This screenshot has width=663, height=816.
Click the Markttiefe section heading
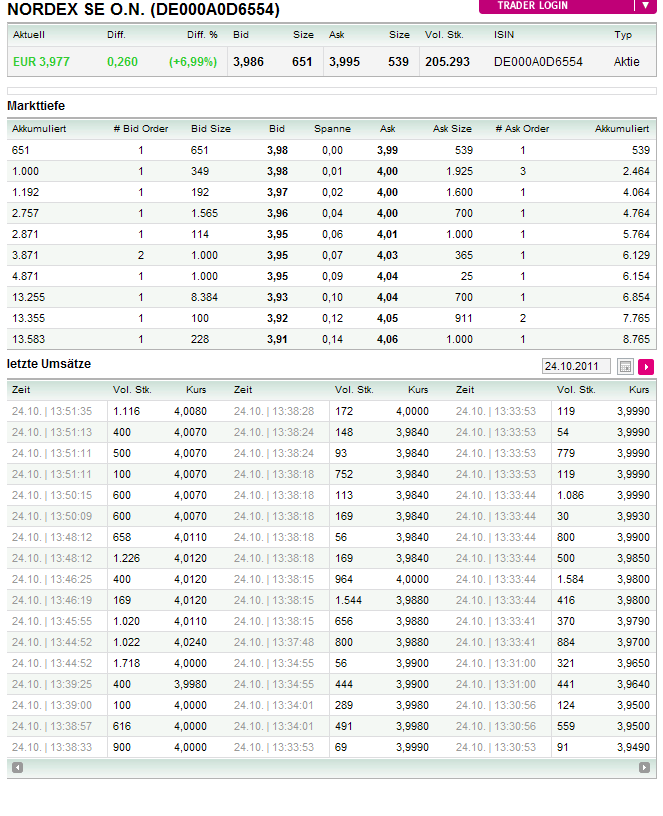36,105
